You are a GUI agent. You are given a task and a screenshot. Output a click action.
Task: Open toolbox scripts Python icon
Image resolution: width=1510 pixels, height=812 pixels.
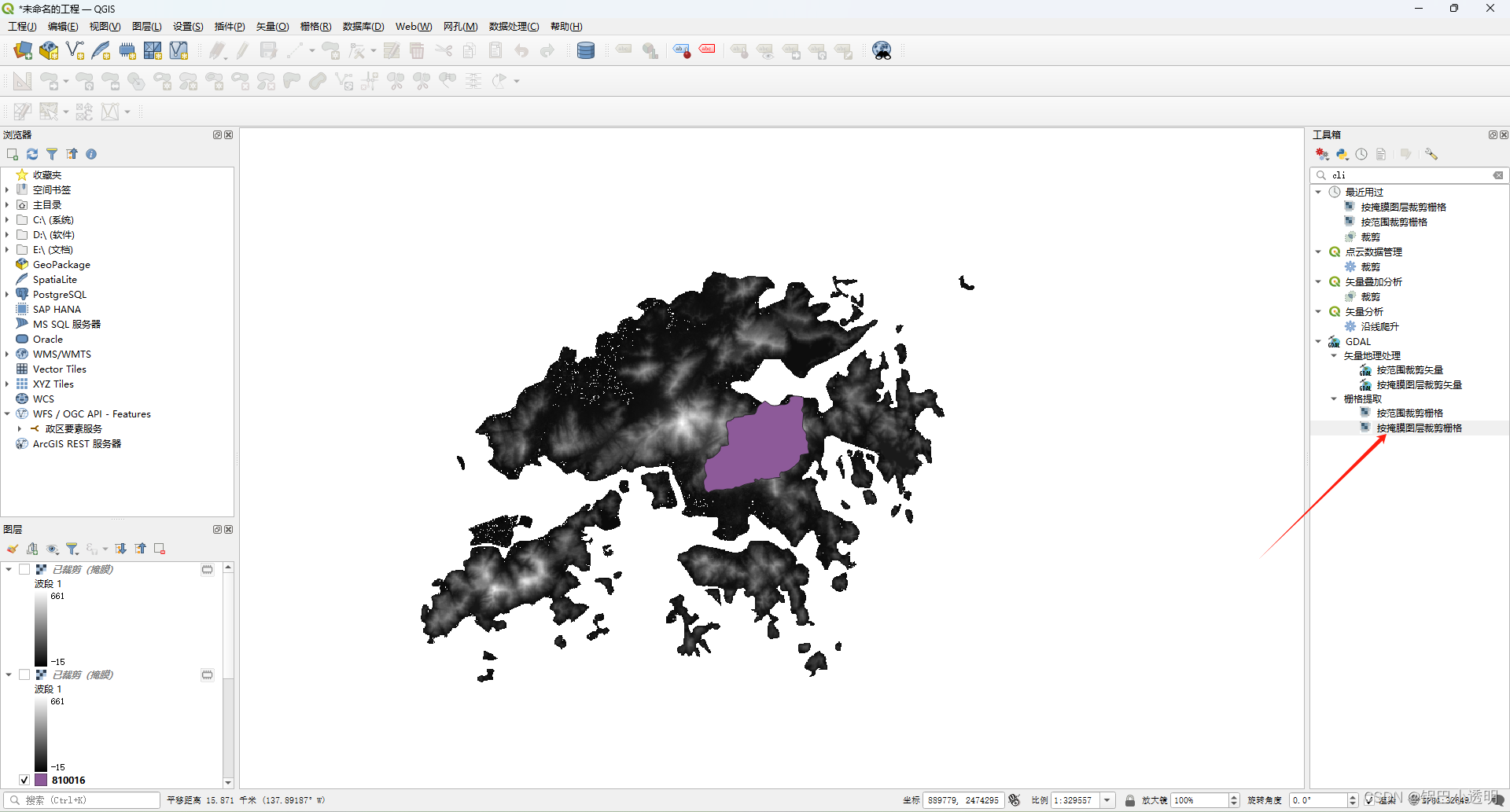(x=1342, y=154)
